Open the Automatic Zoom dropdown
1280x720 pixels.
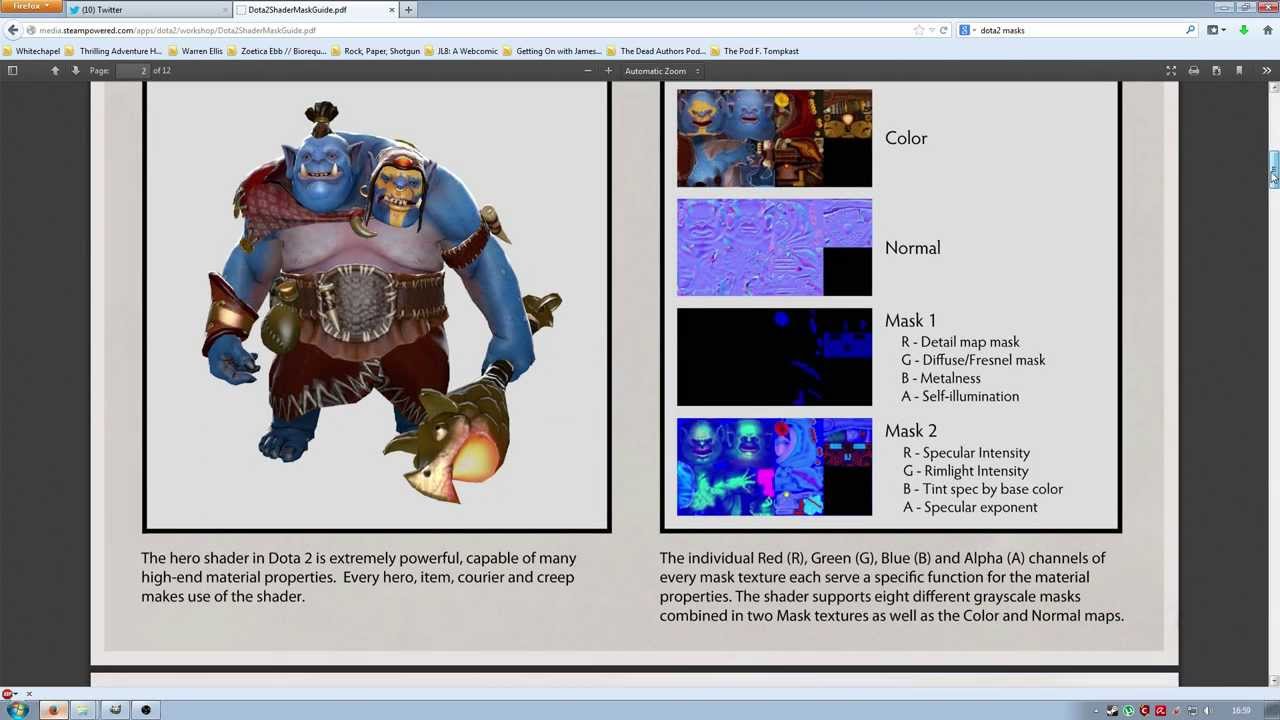coord(662,71)
